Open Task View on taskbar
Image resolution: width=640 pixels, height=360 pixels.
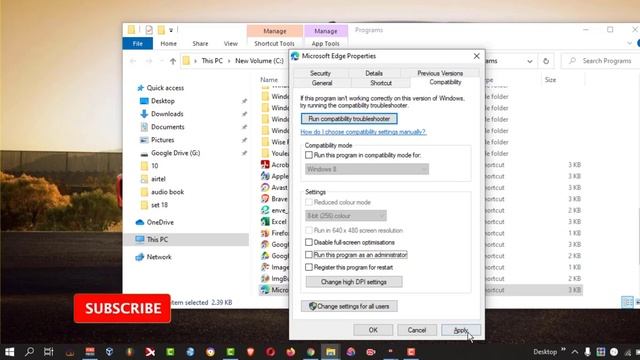coord(49,352)
